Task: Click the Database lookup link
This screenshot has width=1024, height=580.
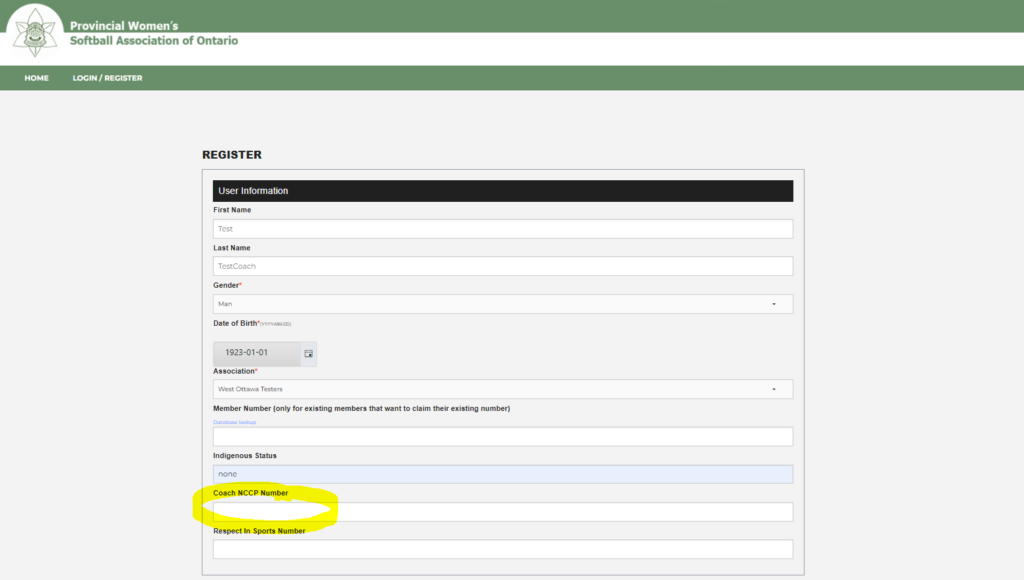Action: (x=234, y=422)
